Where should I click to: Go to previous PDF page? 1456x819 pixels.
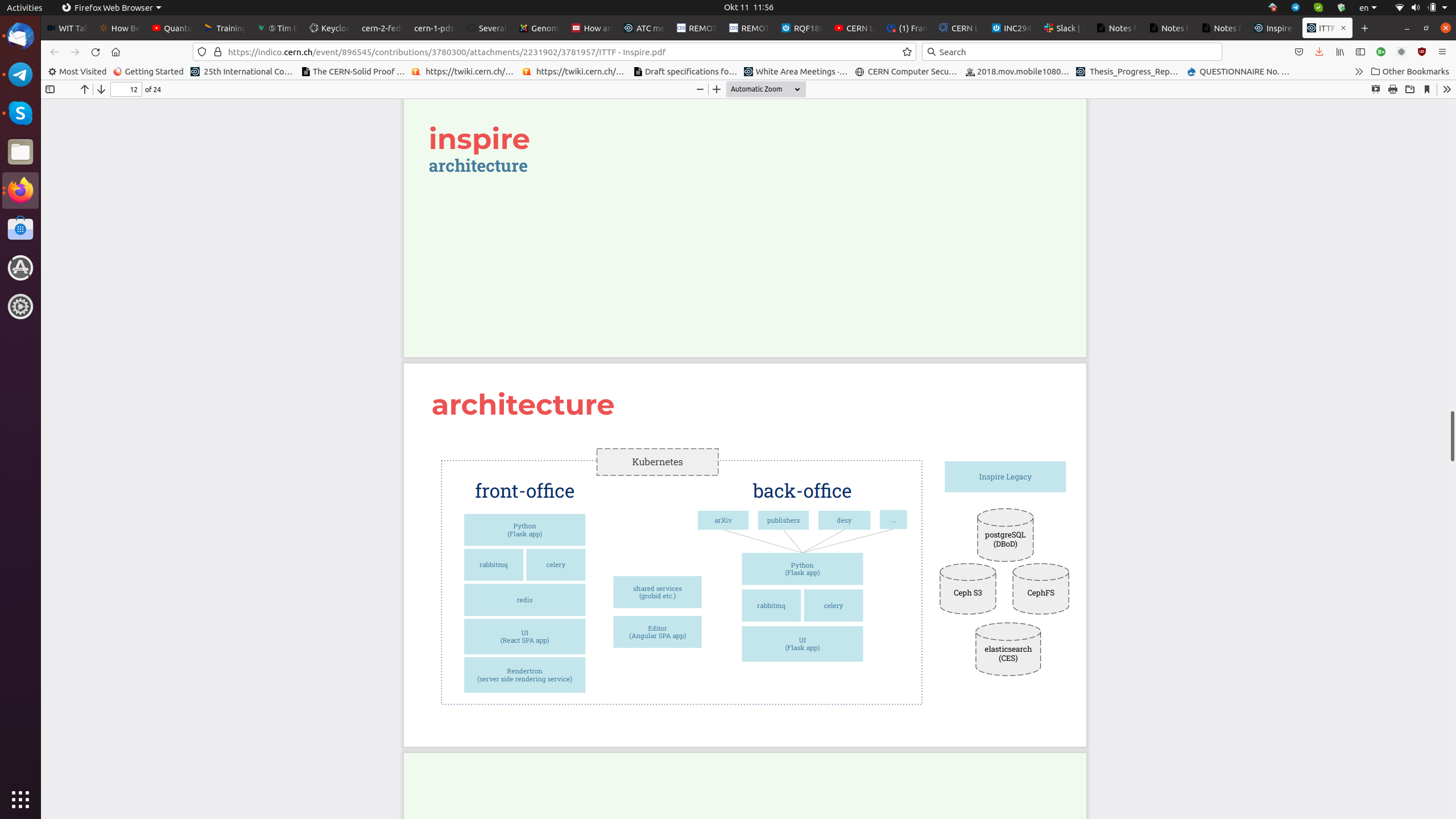tap(84, 89)
